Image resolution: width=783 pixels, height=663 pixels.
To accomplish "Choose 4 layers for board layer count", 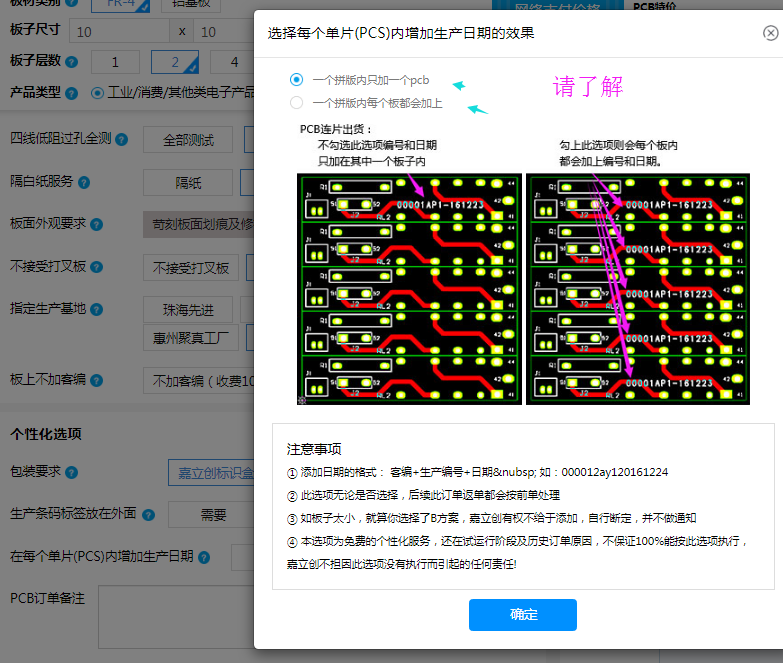I will coord(233,62).
